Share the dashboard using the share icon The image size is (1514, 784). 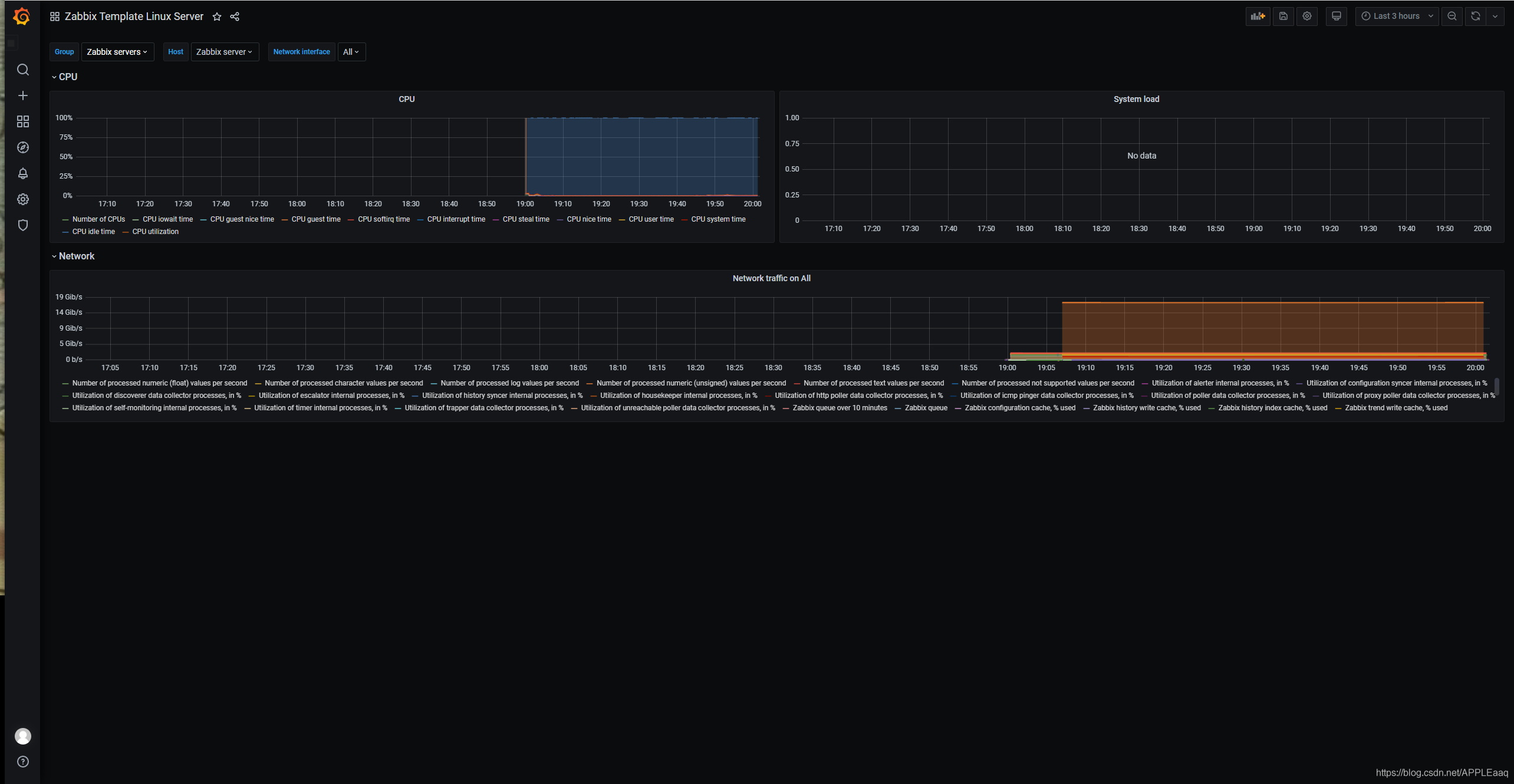coord(235,17)
